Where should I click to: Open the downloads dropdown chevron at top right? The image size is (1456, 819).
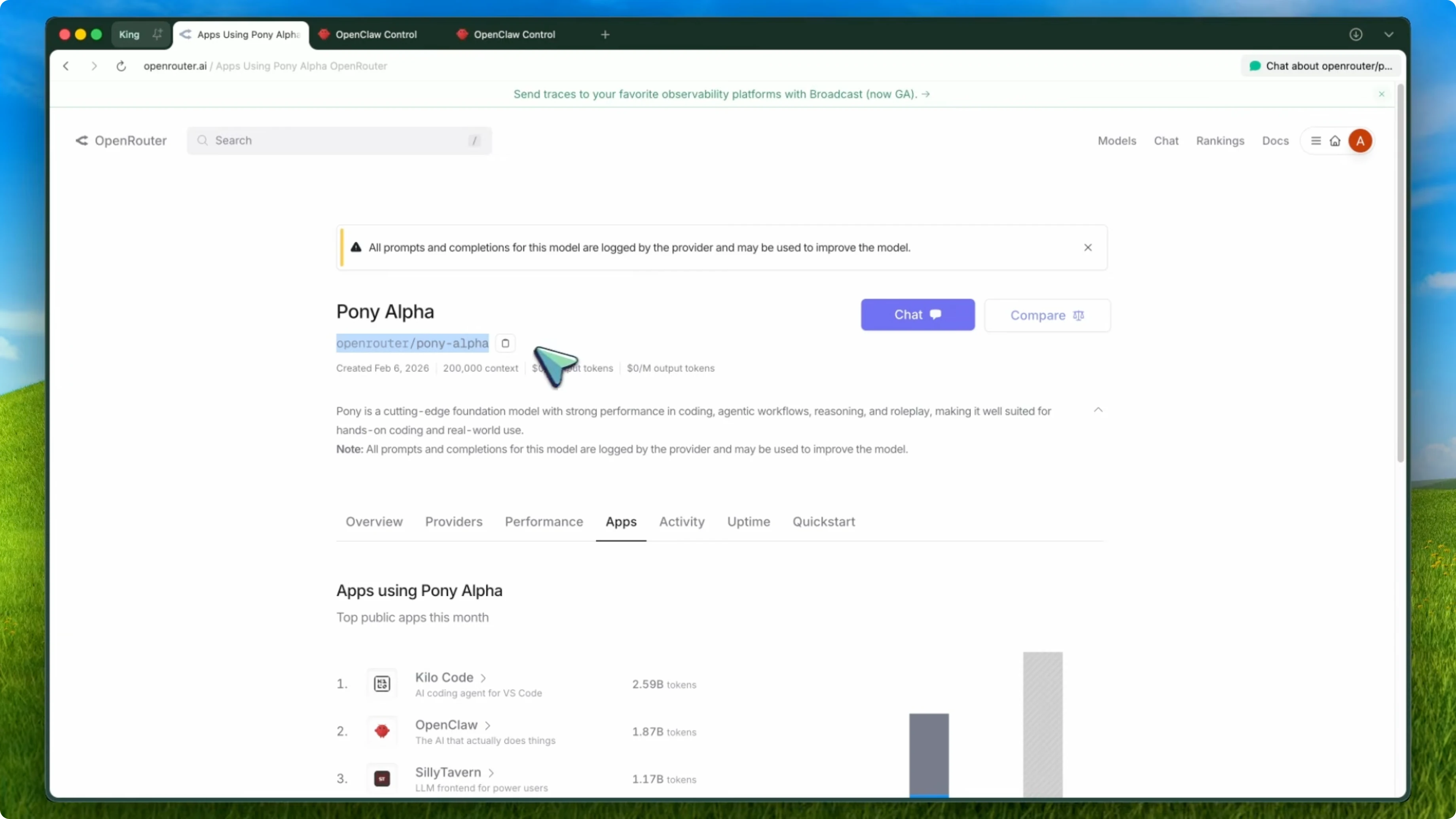pos(1389,34)
